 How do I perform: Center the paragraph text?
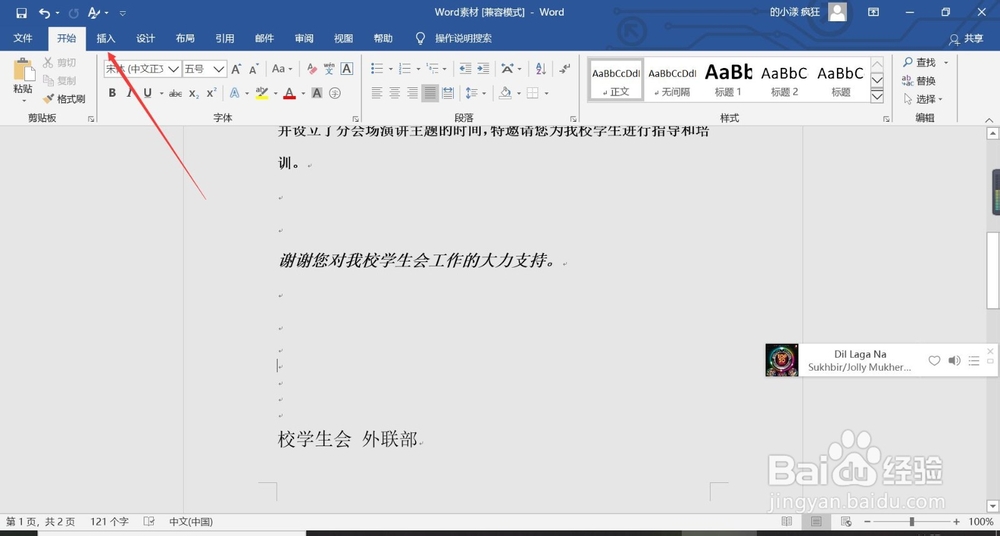pos(395,93)
